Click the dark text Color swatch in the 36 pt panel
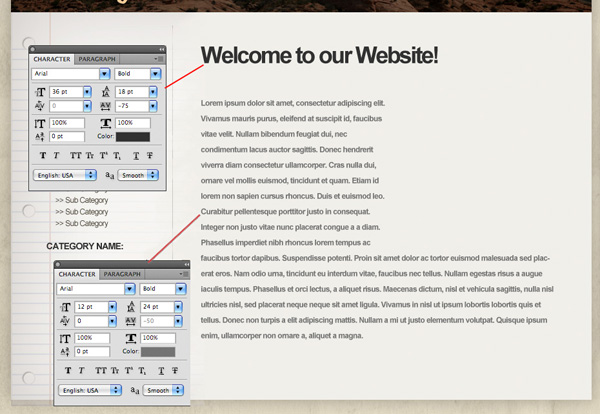600x414 pixels. coord(133,137)
